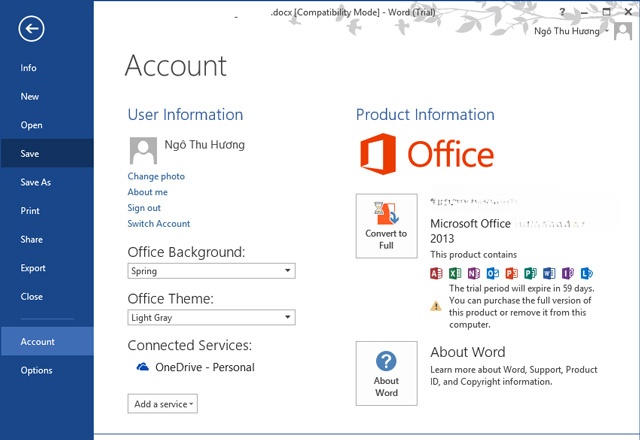Maximize the Word window
This screenshot has height=440, width=640.
pos(607,12)
